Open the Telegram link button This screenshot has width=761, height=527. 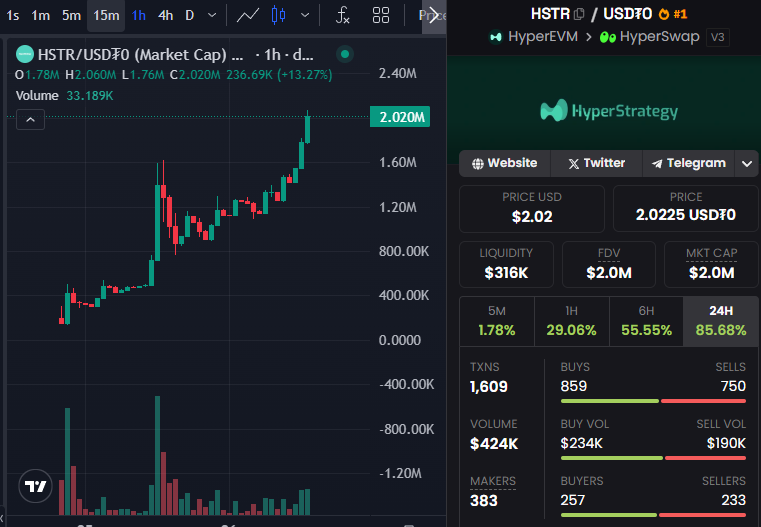689,163
